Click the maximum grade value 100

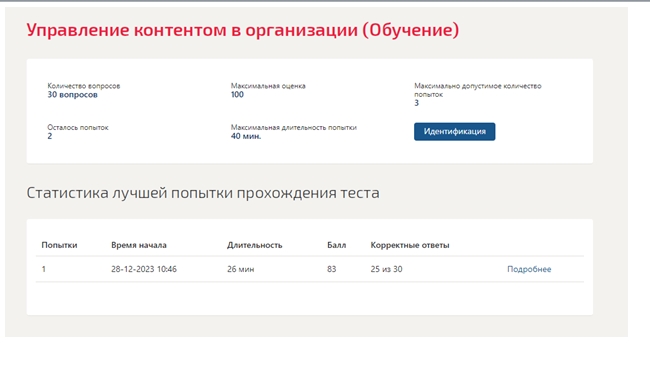click(x=237, y=94)
